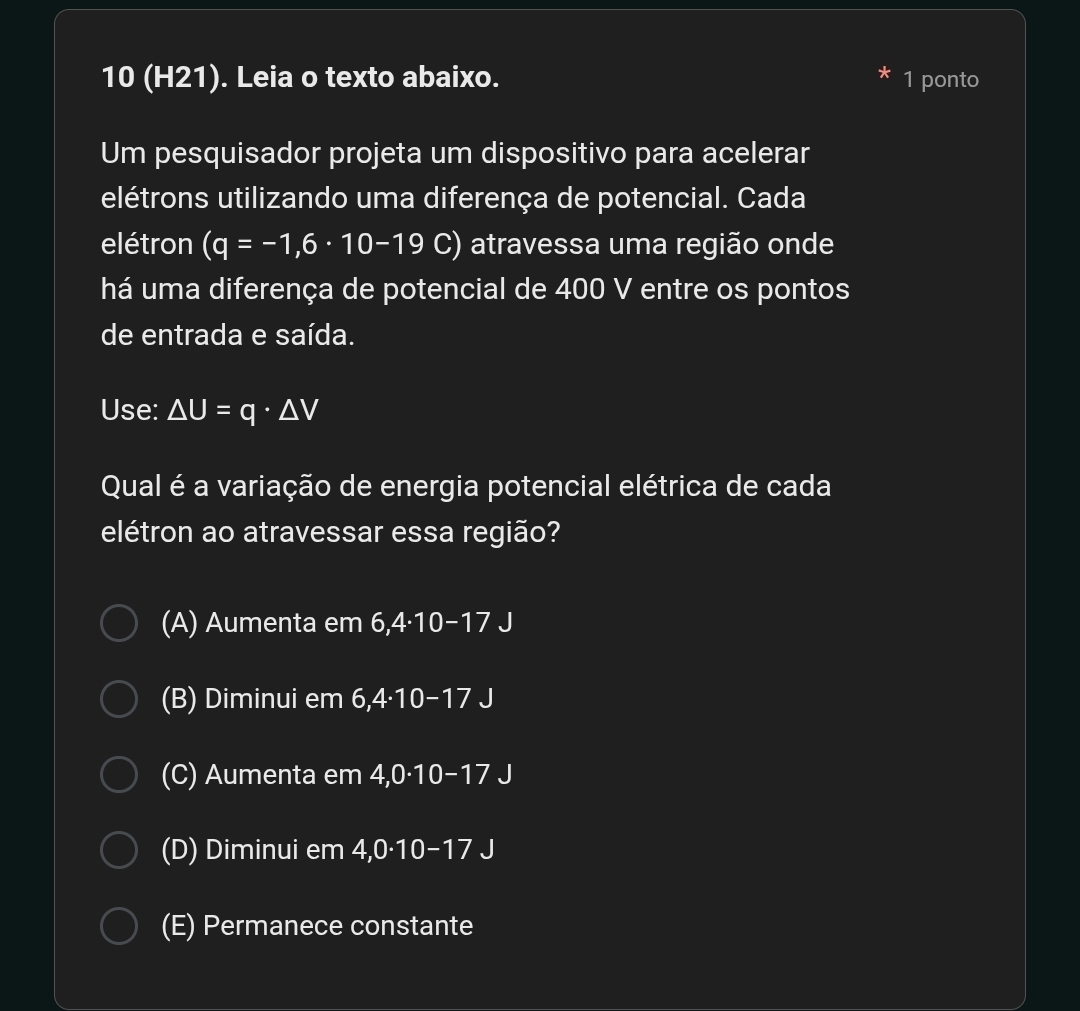Click the label text "(B) Diminui em 6,4·10−17 J"
The image size is (1080, 1011).
327,698
